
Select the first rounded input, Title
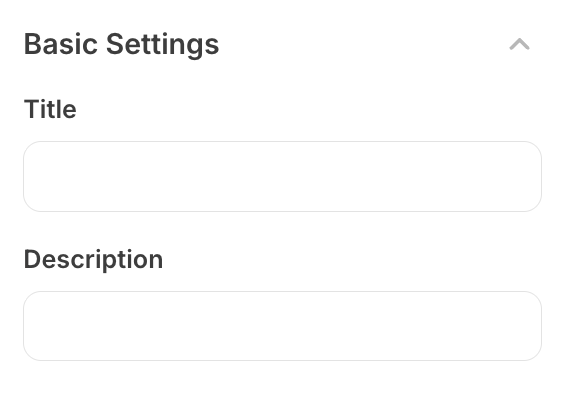282,176
